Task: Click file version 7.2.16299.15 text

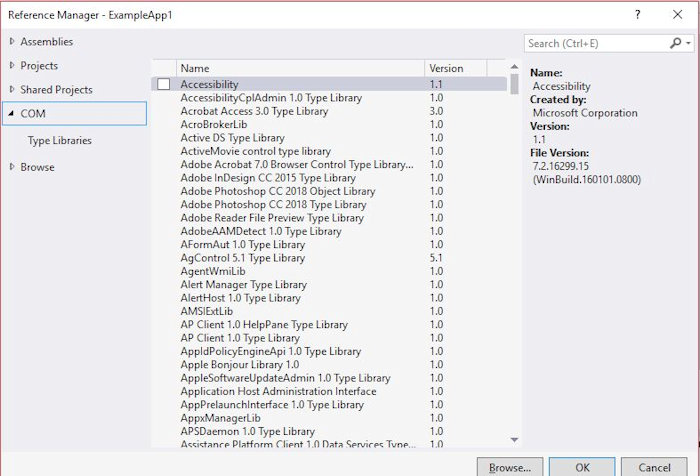Action: (561, 166)
